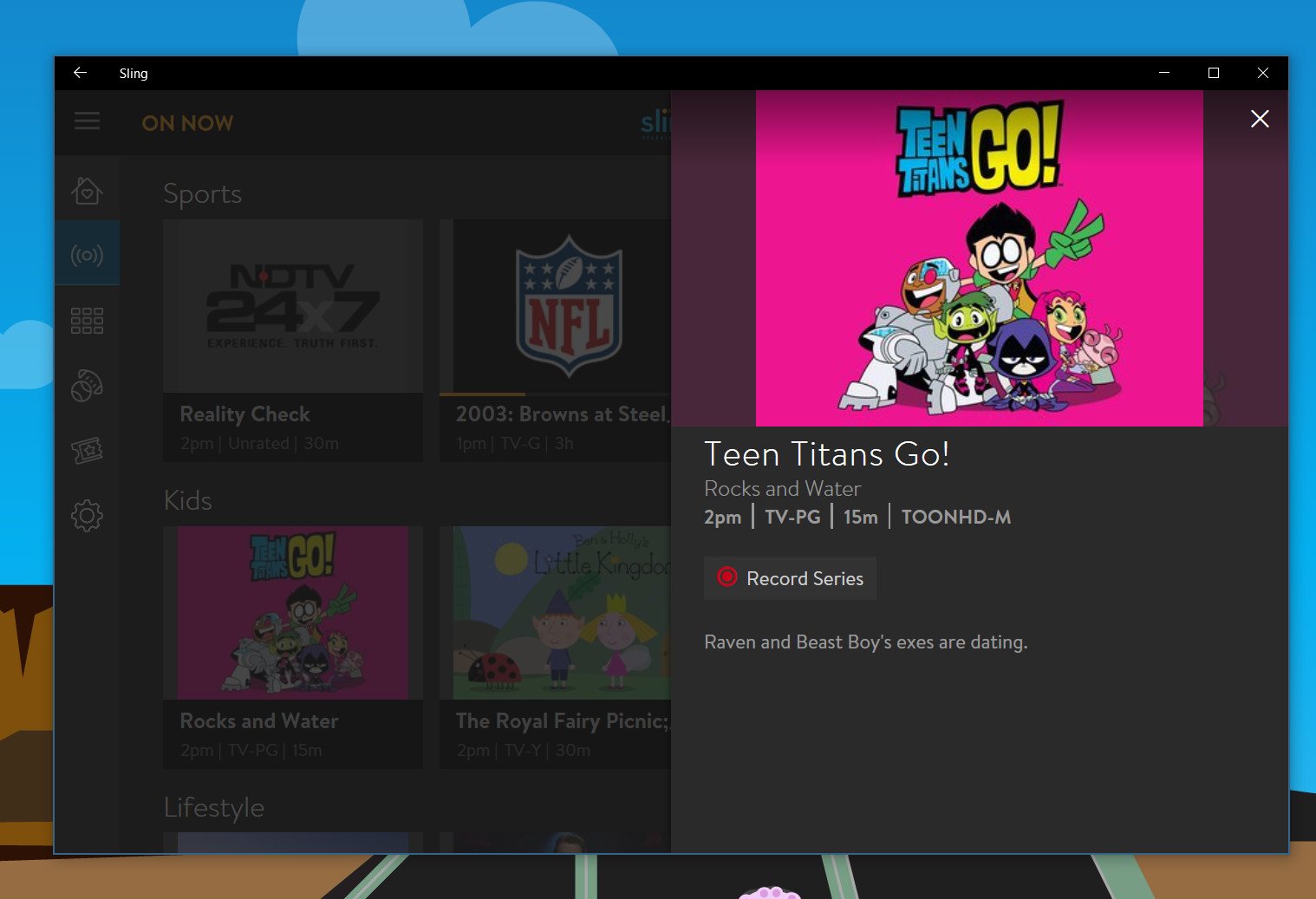Go back using the title bar arrow
This screenshot has width=1316, height=899.
pos(80,73)
